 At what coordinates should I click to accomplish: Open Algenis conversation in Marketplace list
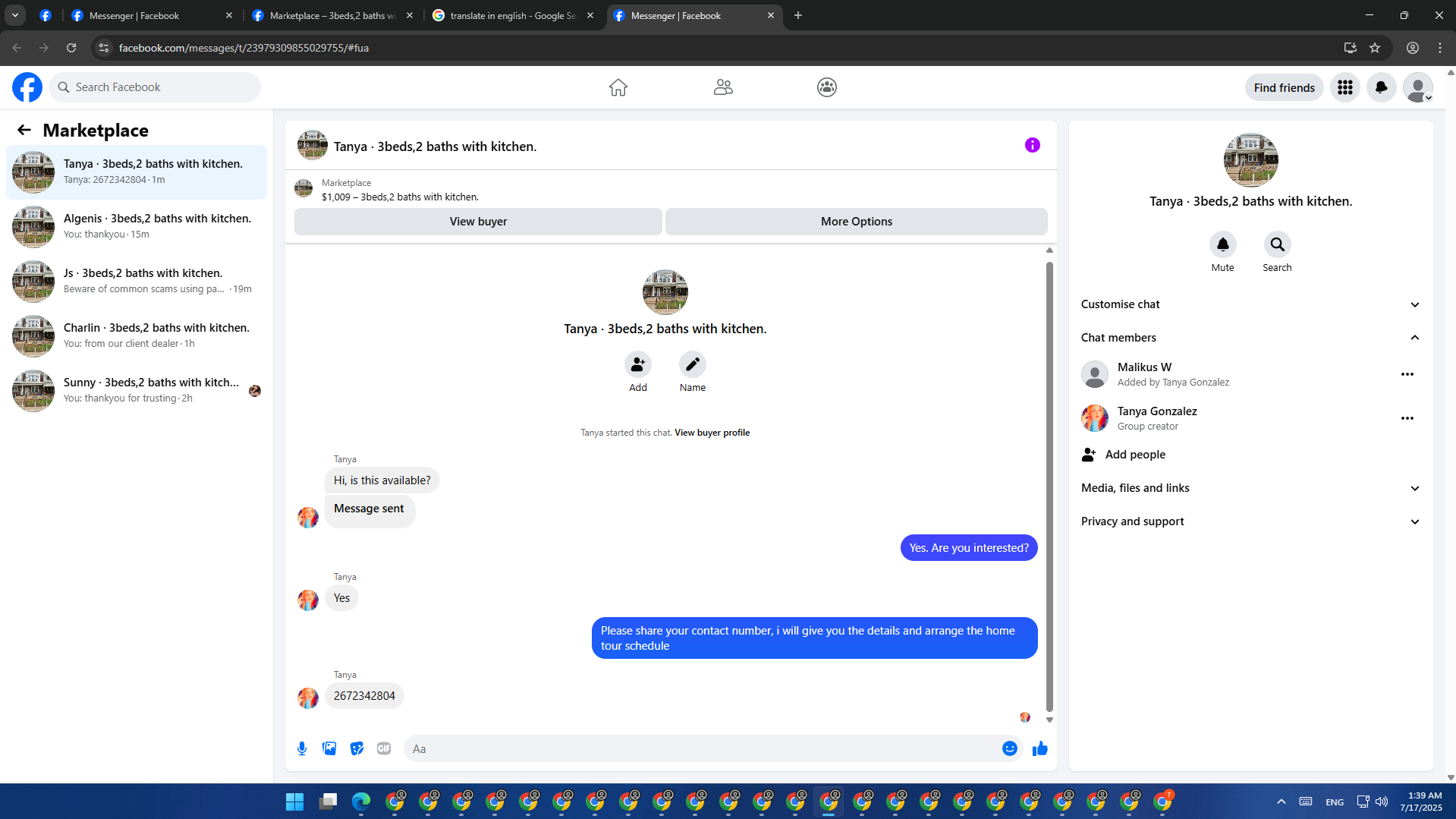[x=137, y=227]
